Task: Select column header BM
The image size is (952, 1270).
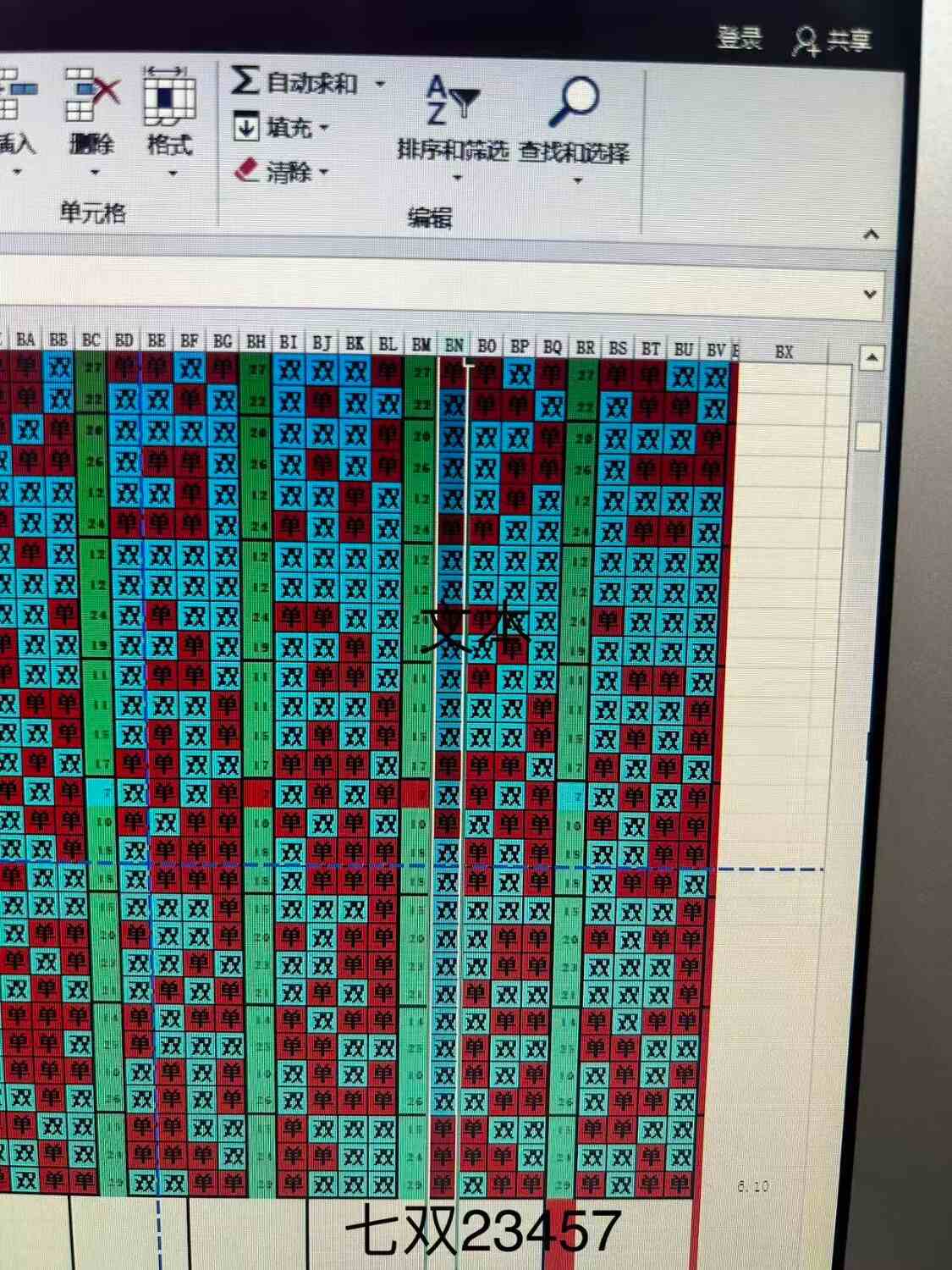Action: (421, 345)
